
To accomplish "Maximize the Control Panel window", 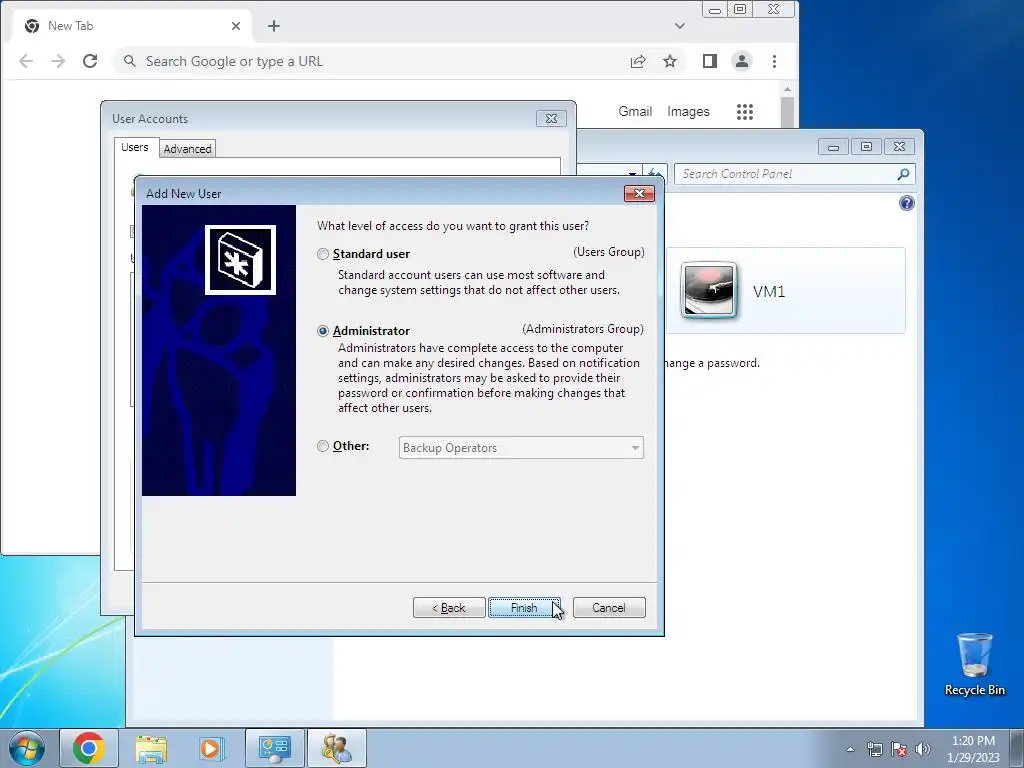I will click(867, 147).
